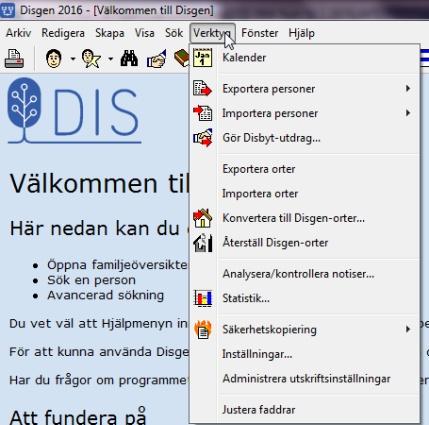Image resolution: width=429 pixels, height=425 pixels.
Task: Click the Disgen app icon in title bar
Action: (x=8, y=10)
